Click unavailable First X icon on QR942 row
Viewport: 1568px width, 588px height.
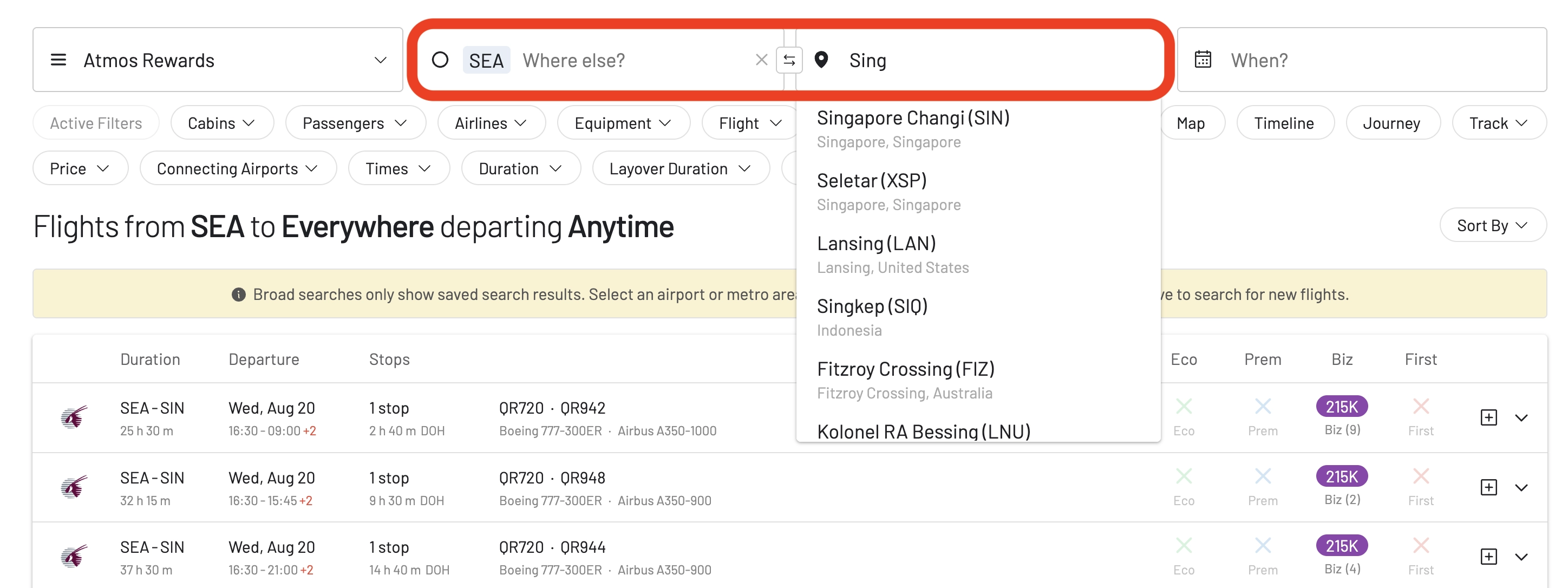[1421, 406]
